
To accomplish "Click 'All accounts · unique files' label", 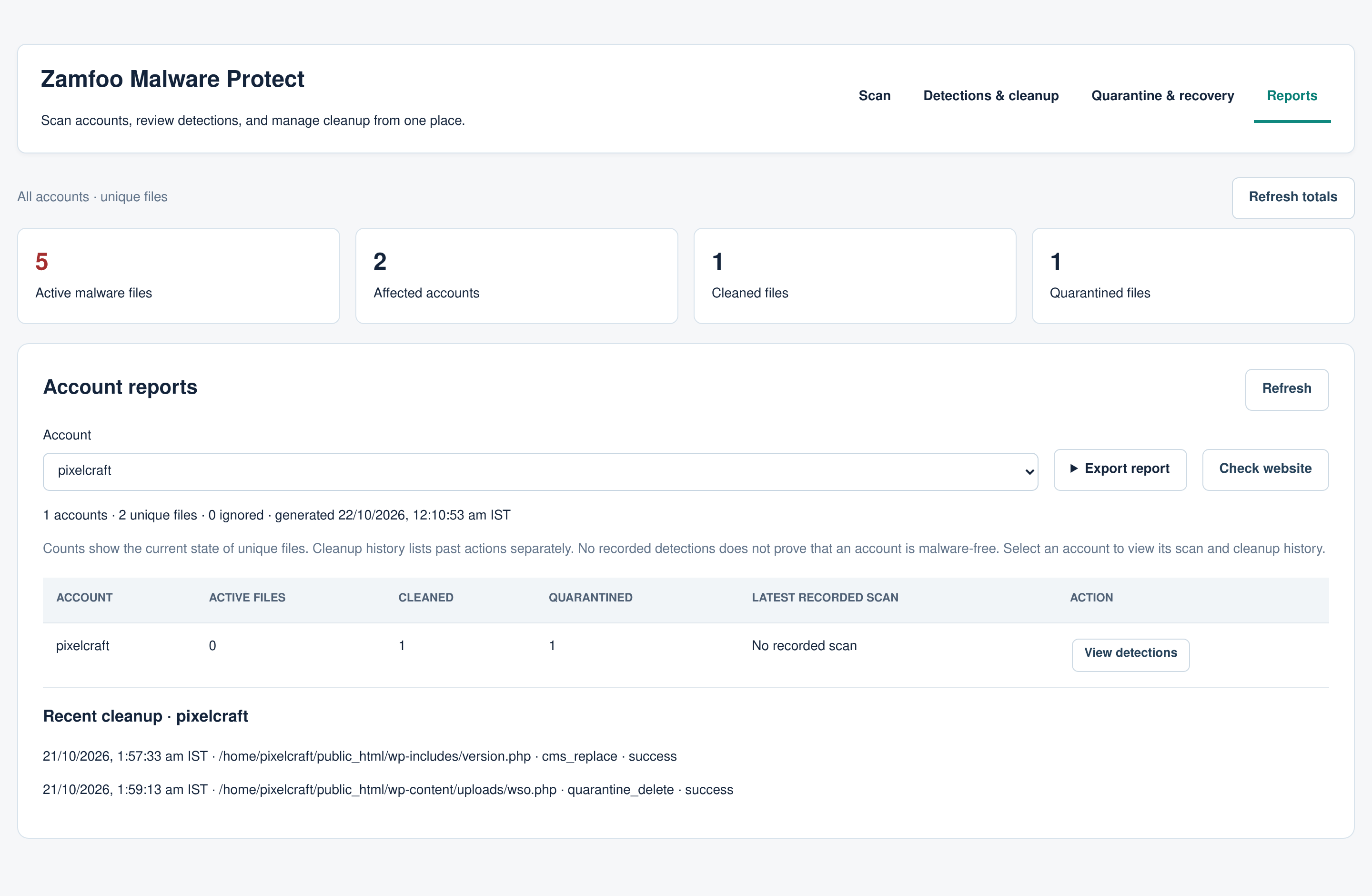I will click(x=92, y=197).
